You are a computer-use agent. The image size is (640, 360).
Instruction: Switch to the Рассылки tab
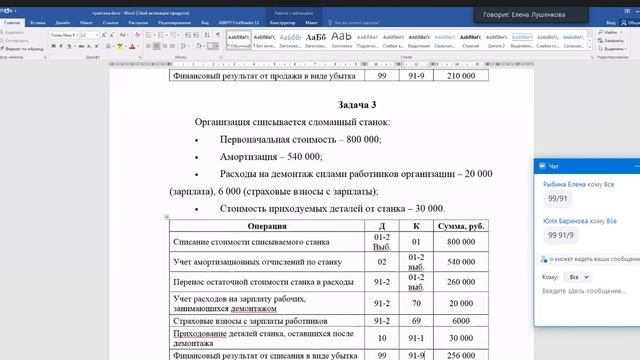(x=138, y=22)
